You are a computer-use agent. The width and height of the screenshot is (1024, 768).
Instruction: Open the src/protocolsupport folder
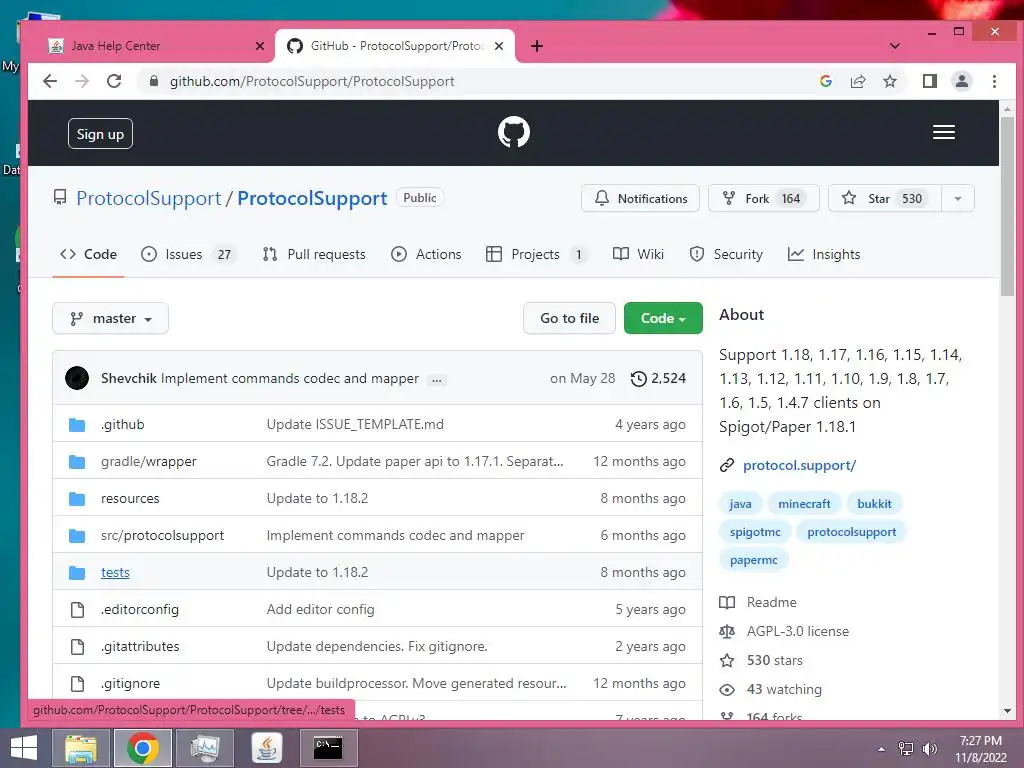click(162, 536)
